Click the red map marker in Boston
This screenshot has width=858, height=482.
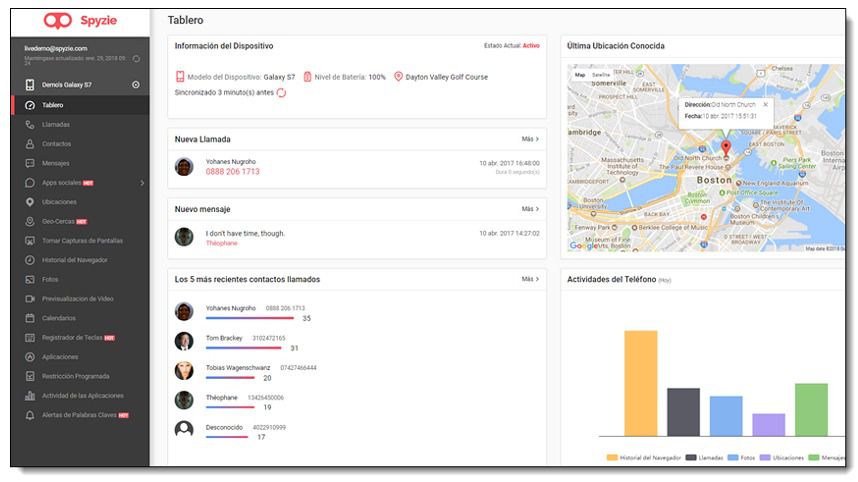pyautogui.click(x=726, y=147)
